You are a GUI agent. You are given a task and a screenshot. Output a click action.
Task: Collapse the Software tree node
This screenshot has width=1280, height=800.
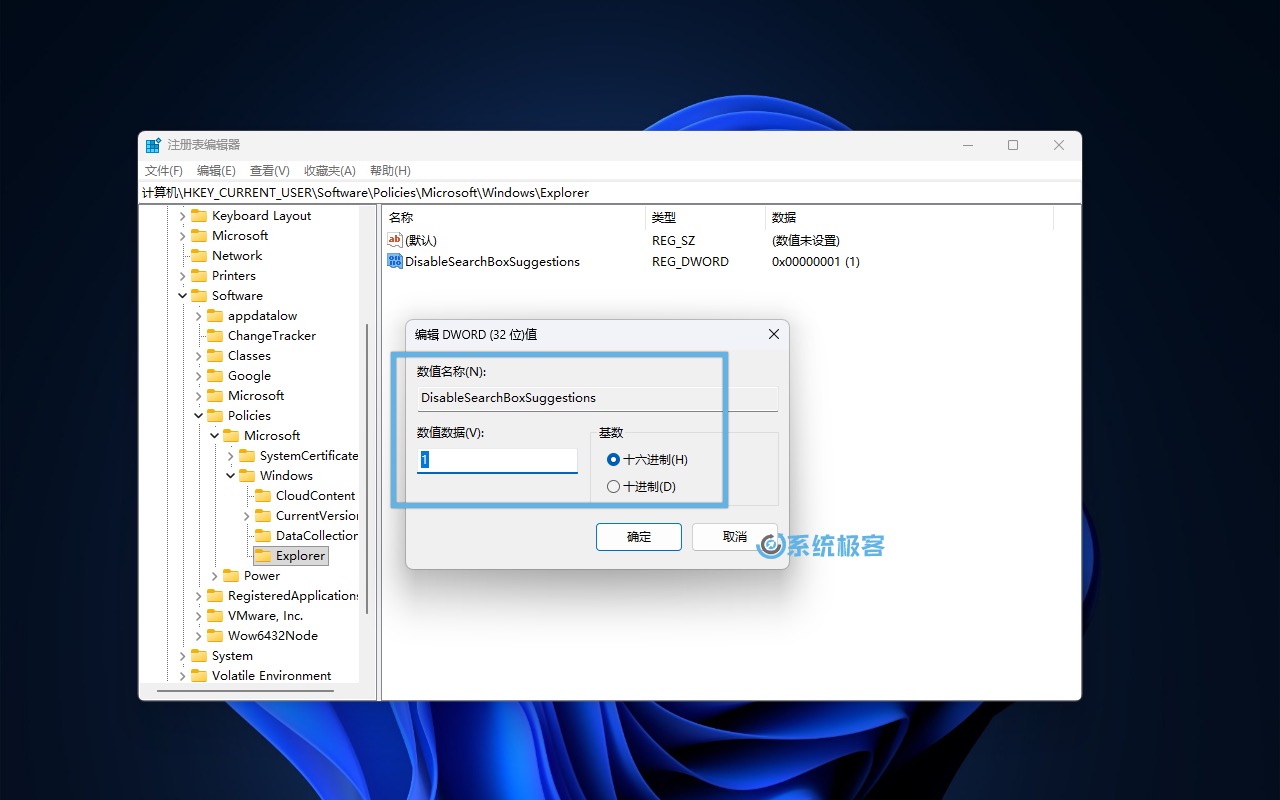coord(181,295)
